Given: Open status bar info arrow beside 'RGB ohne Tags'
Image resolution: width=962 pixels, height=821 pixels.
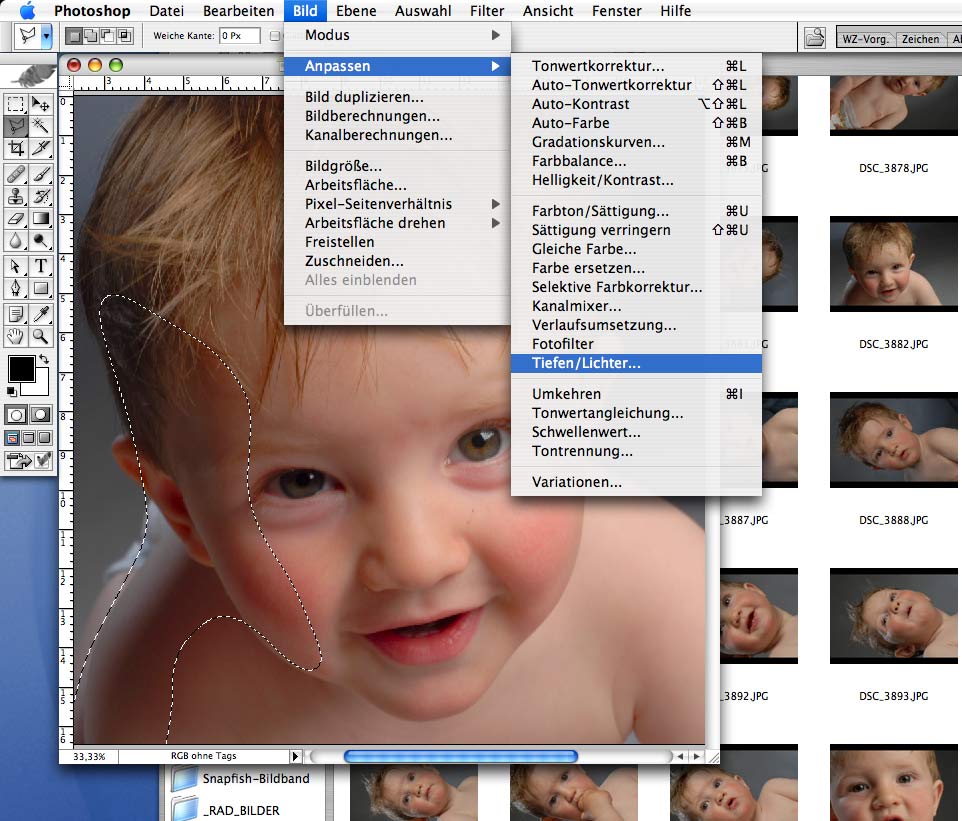Looking at the screenshot, I should tap(295, 757).
